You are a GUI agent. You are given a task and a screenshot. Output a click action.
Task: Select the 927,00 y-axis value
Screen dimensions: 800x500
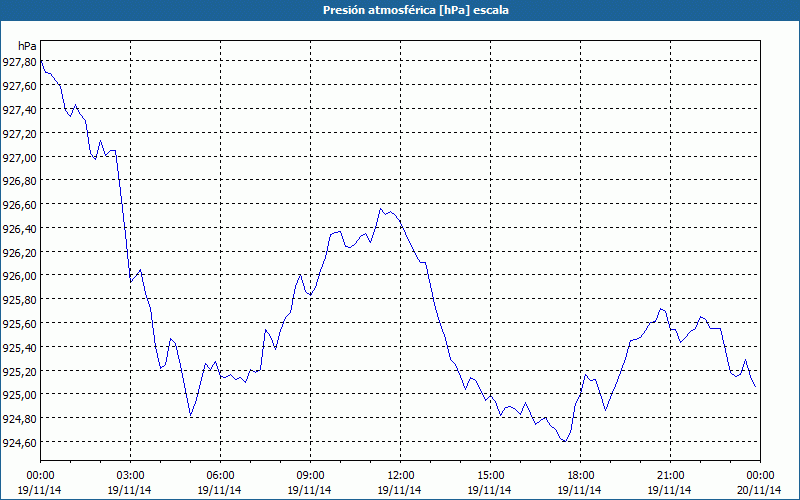coord(20,157)
